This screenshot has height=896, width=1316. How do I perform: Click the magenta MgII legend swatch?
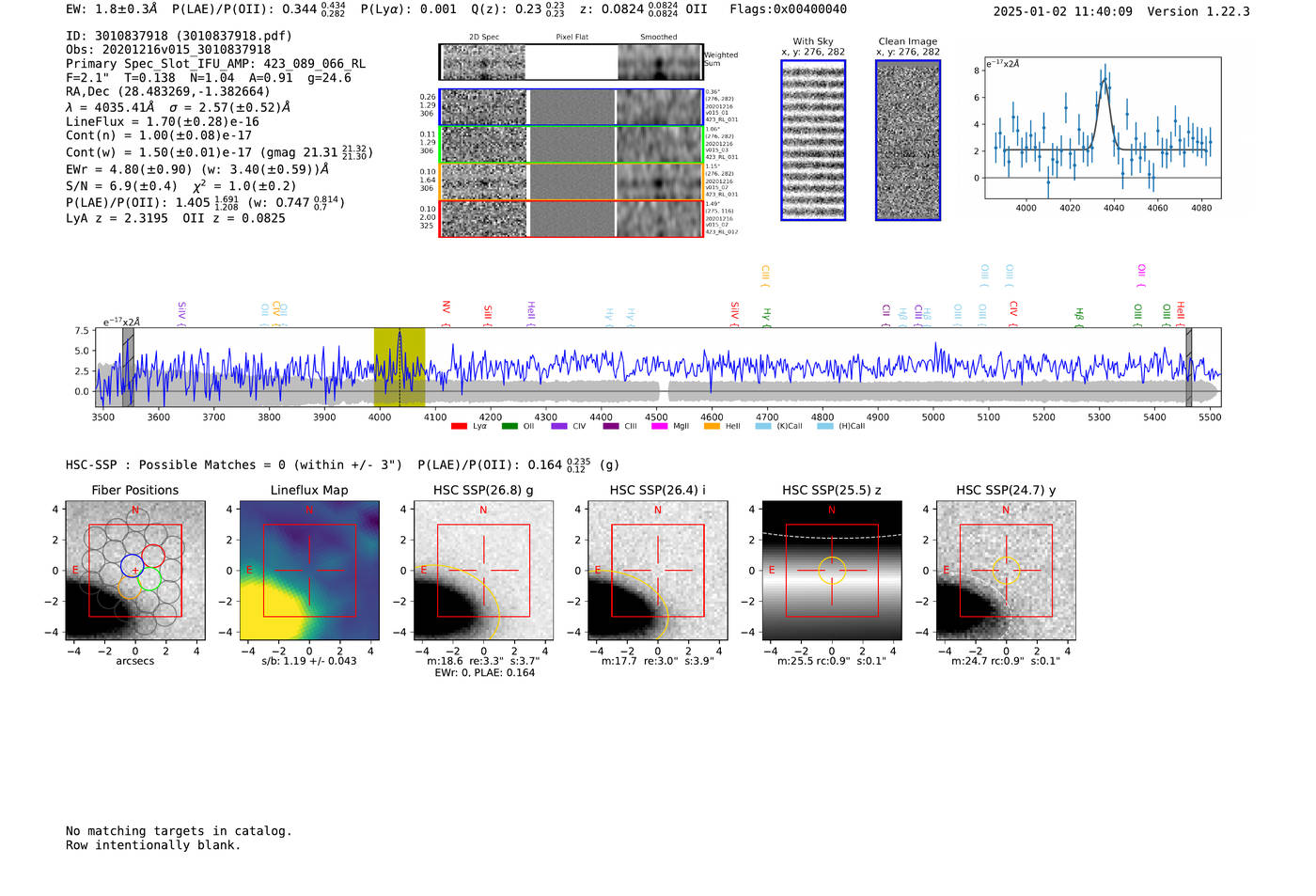[x=660, y=426]
